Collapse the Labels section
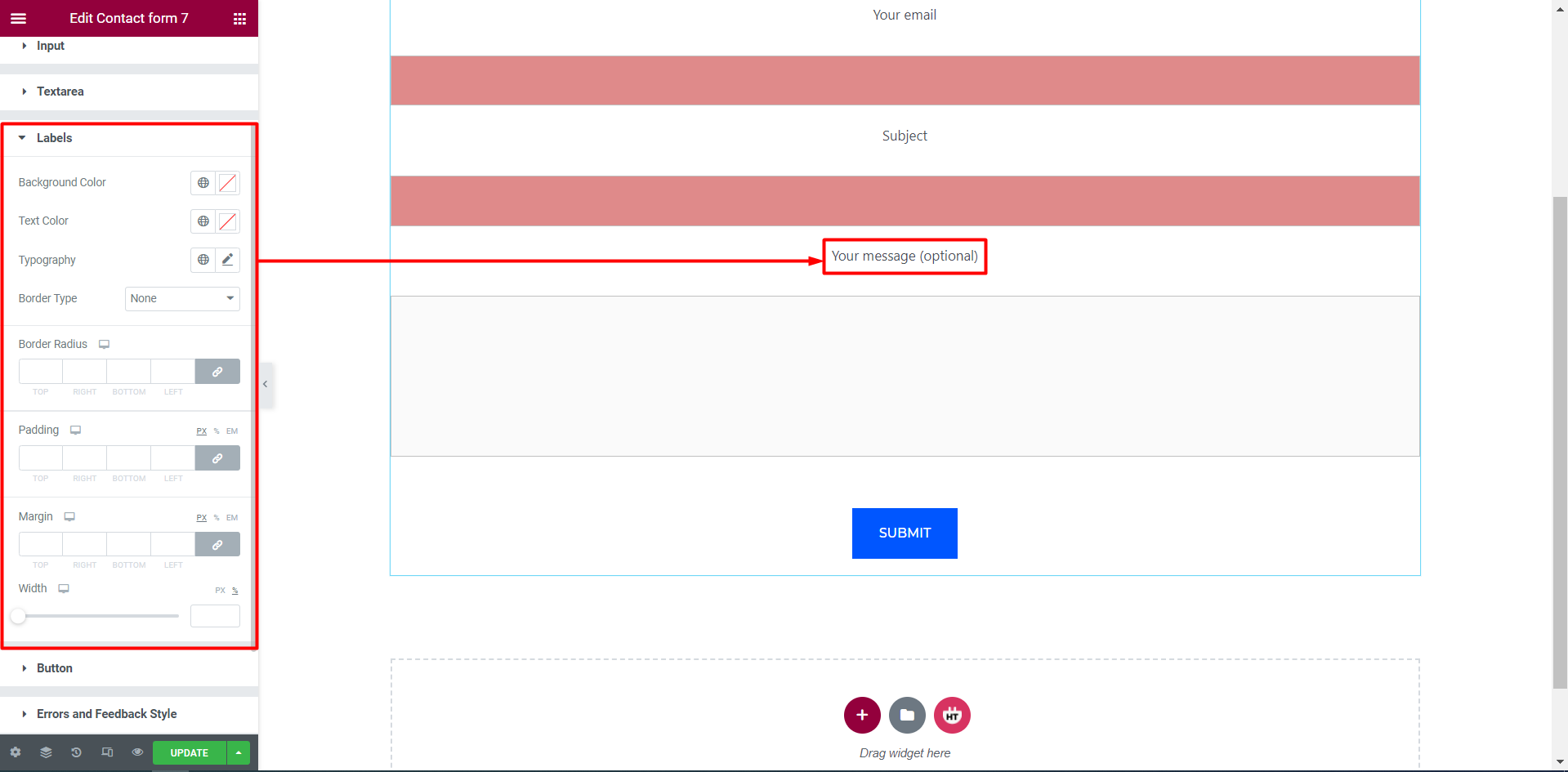The width and height of the screenshot is (1568, 772). 129,138
